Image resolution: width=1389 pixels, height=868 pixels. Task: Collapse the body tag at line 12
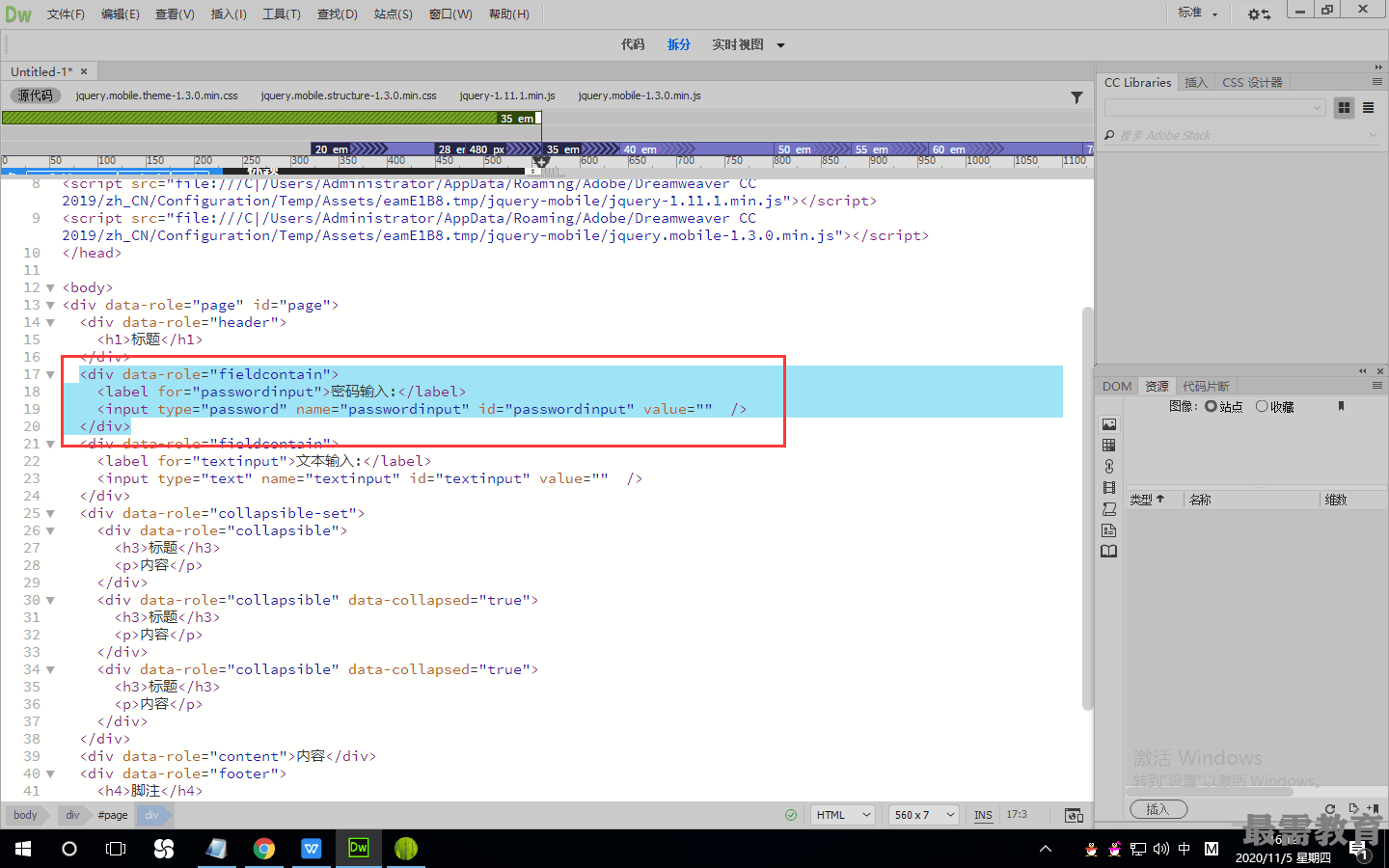click(x=50, y=287)
